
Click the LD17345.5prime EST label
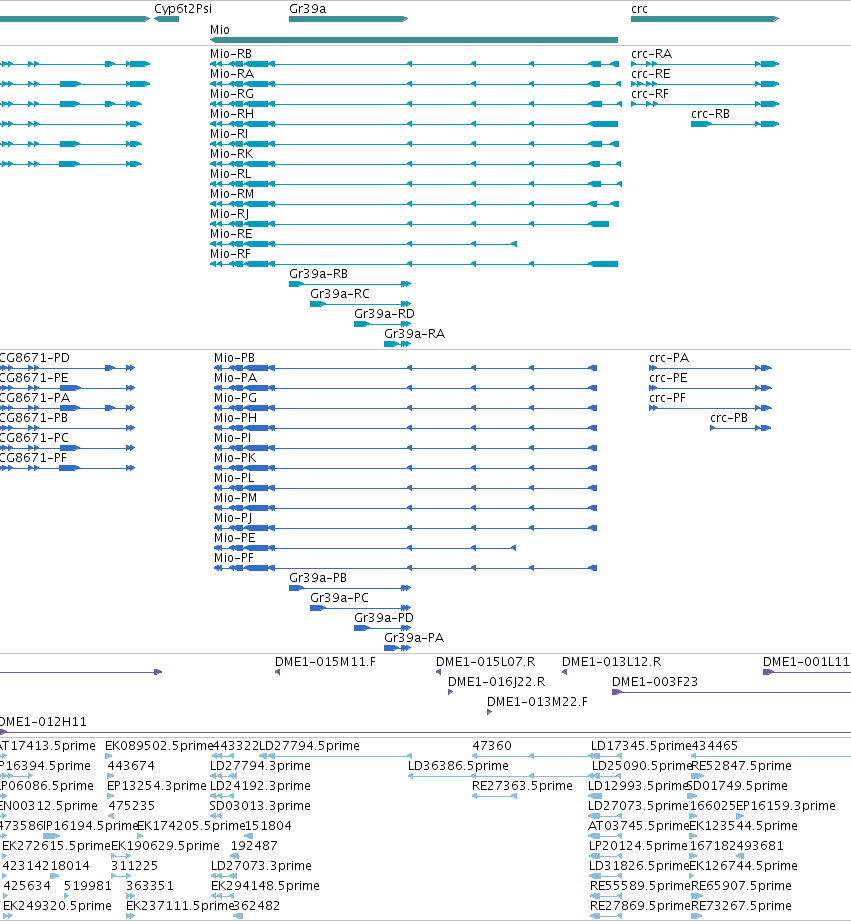tap(641, 746)
